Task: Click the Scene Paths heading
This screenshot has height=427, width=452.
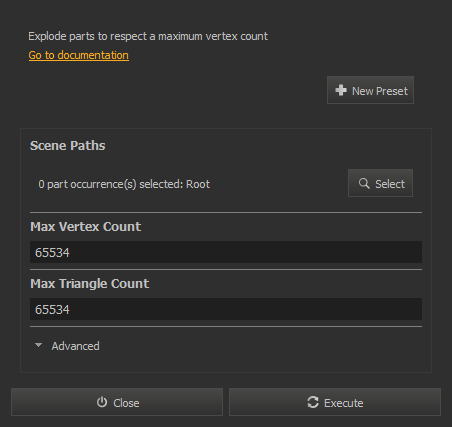Action: 68,146
